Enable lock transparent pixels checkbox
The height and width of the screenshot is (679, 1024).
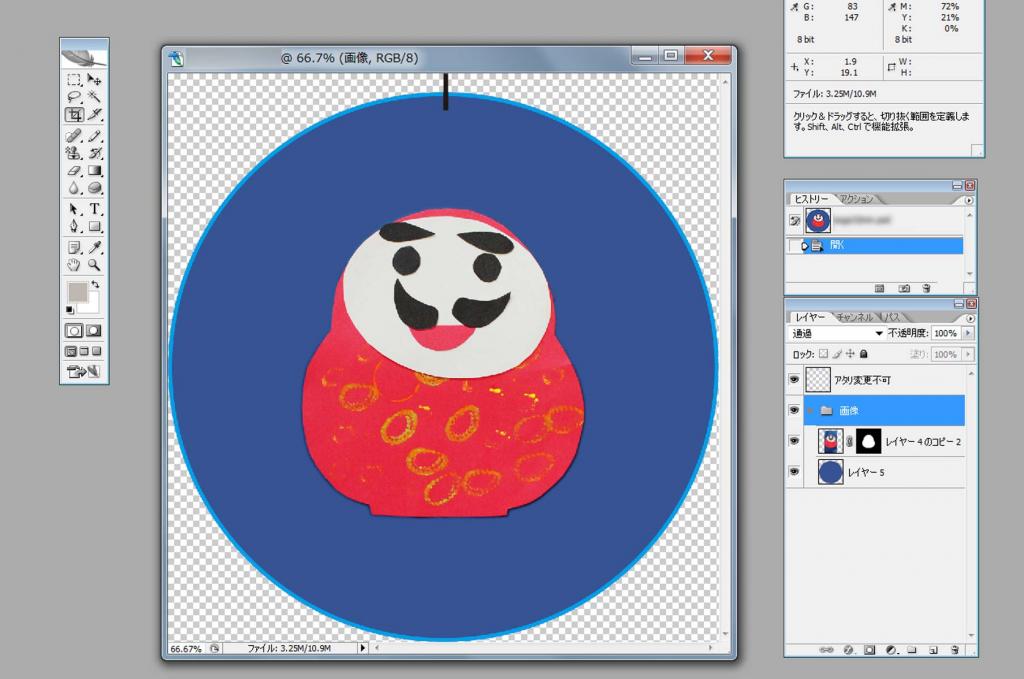[x=823, y=354]
